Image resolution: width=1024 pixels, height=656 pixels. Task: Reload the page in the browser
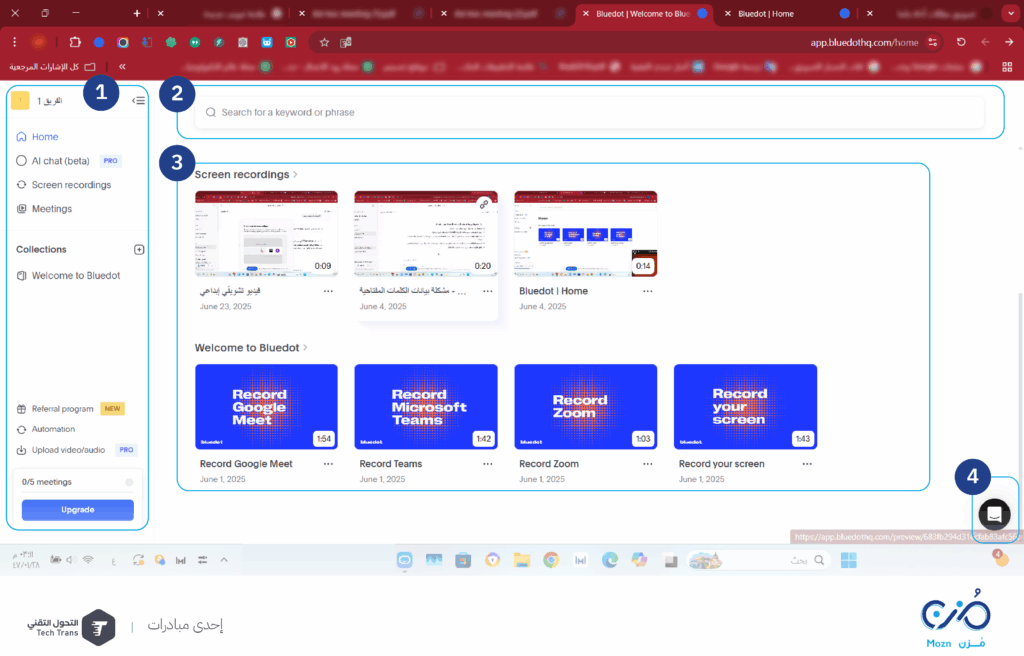point(961,42)
